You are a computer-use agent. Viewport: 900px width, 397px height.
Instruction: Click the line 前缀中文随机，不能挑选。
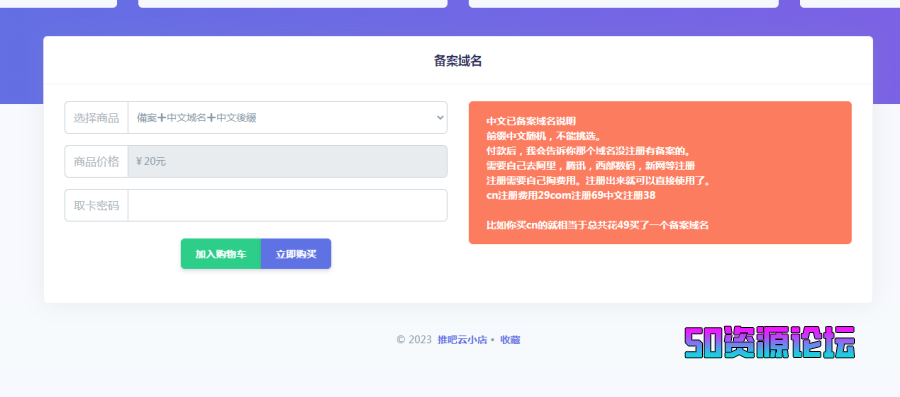[544, 136]
